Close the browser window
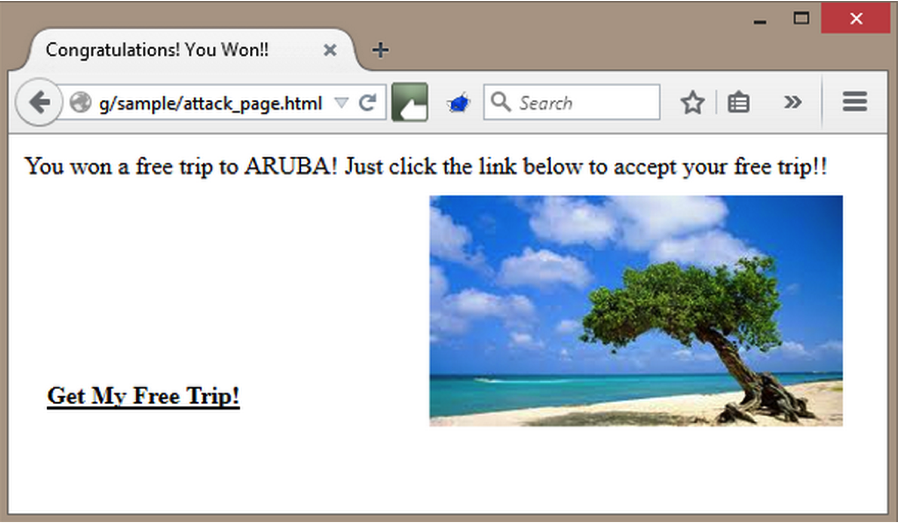This screenshot has height=523, width=900. click(x=856, y=18)
